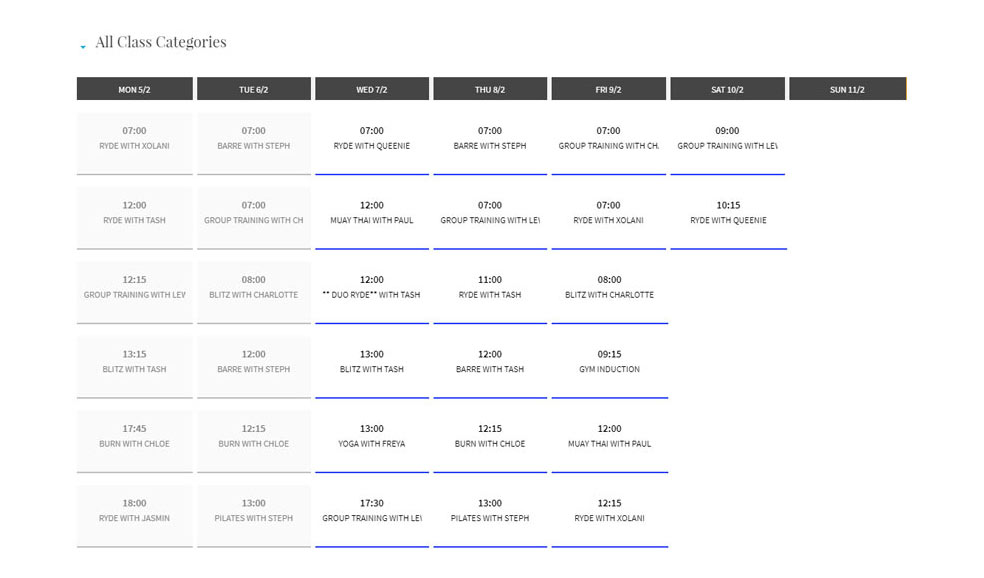Click Monday 17:45 Burn with Chloe

point(134,437)
